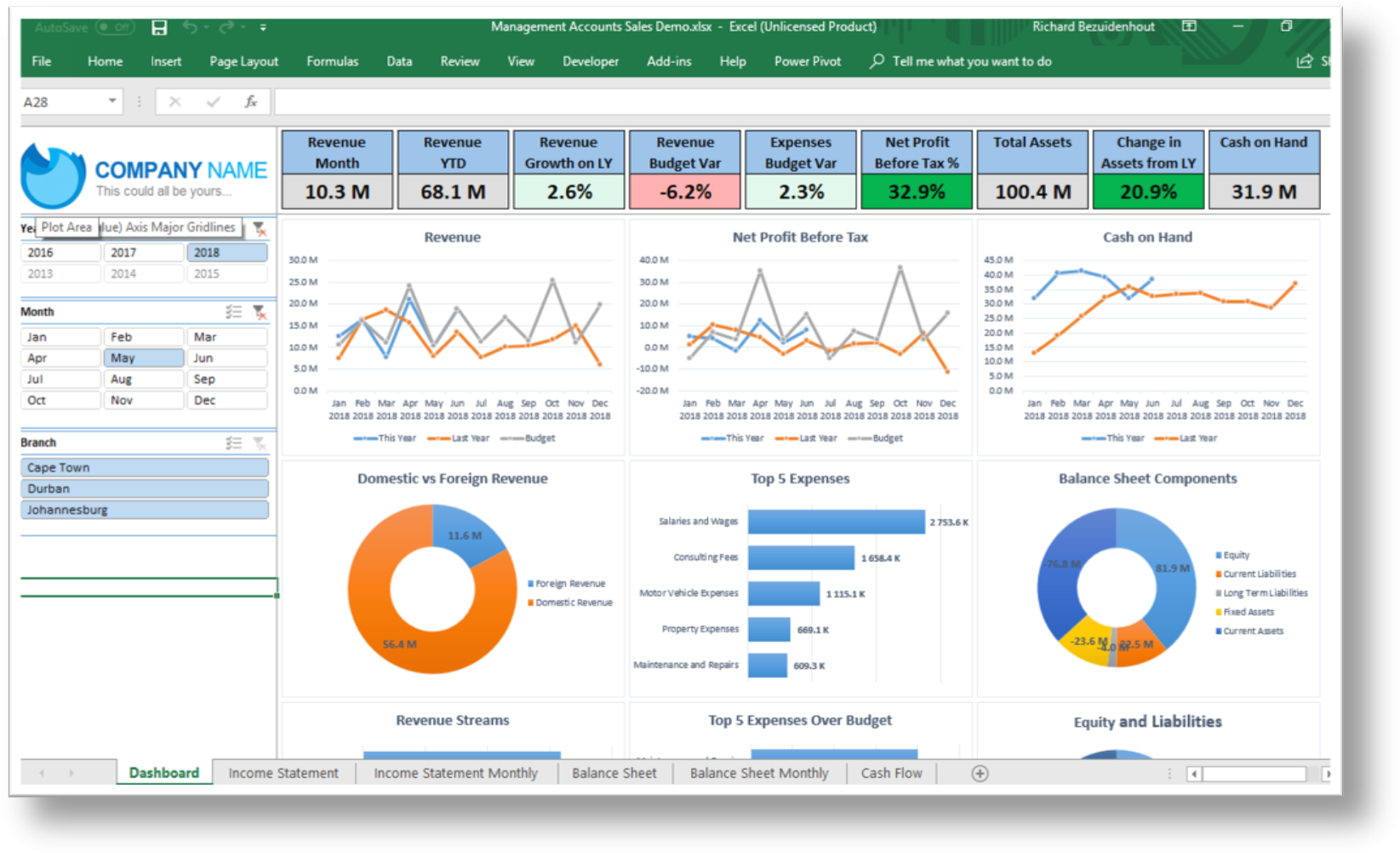The height and width of the screenshot is (853, 1400).
Task: Clear the filter on the Month slicer
Action: (x=260, y=312)
